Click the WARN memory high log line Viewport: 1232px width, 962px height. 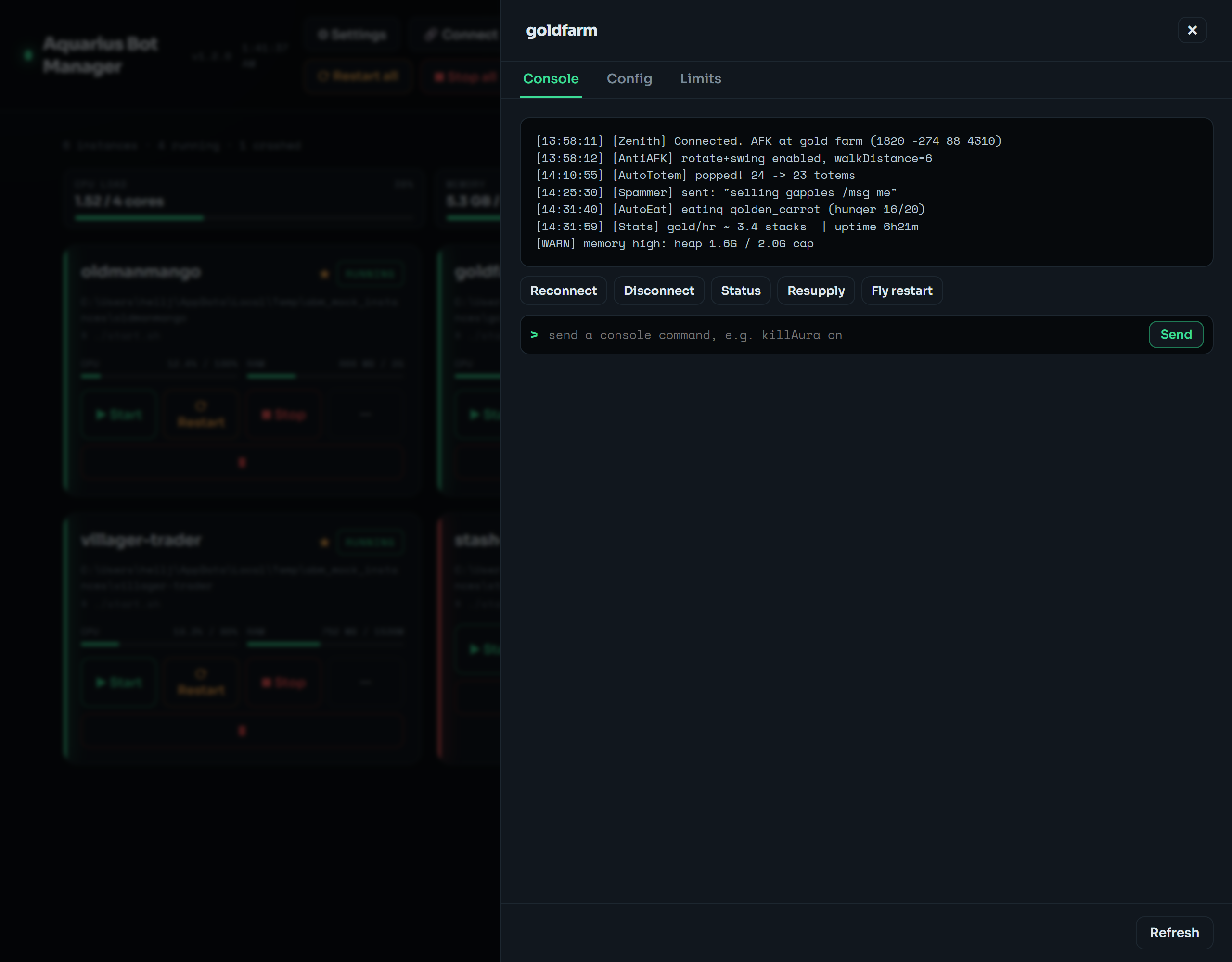click(674, 243)
